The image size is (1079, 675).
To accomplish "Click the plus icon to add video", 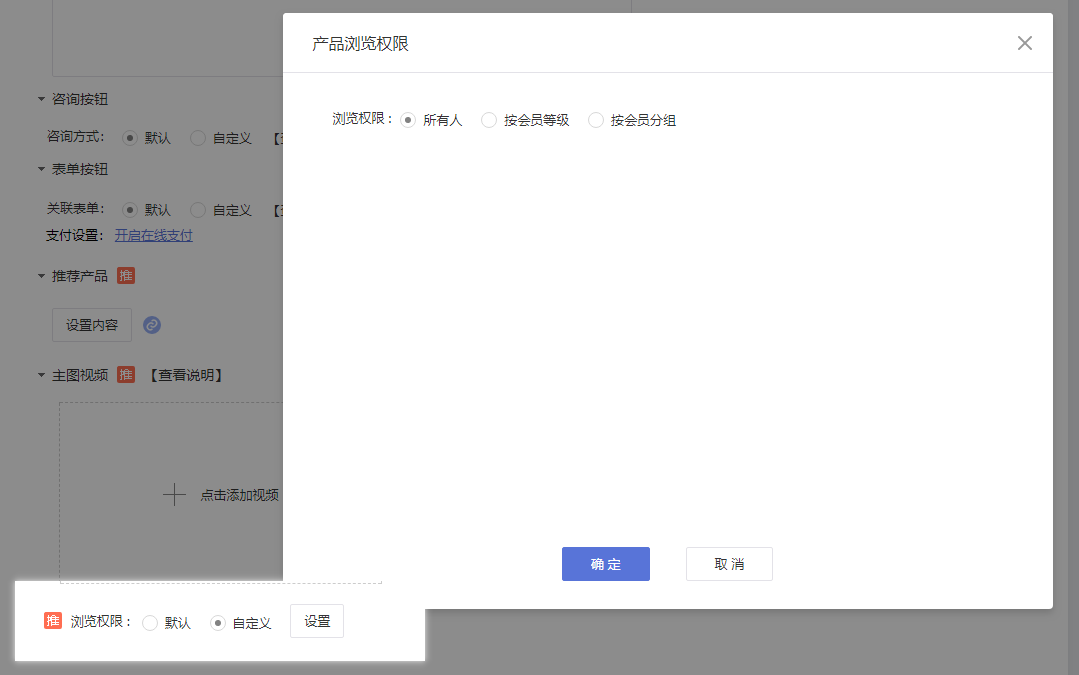I will coord(175,494).
